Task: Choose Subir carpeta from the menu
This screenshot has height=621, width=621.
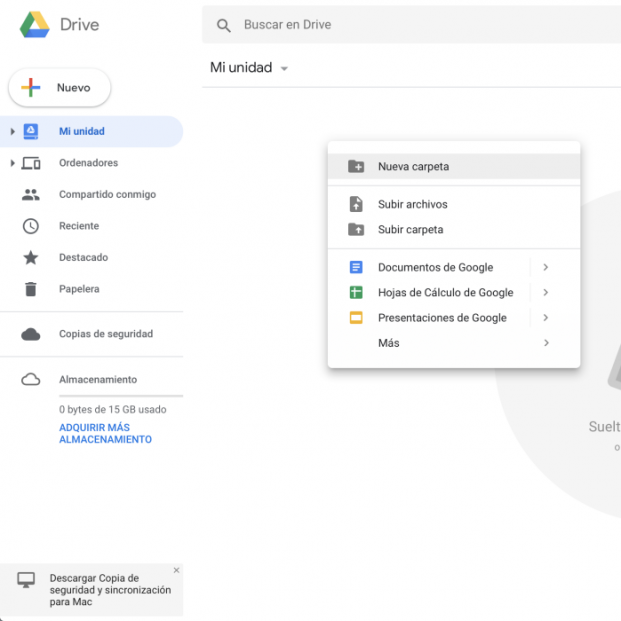Action: tap(410, 230)
